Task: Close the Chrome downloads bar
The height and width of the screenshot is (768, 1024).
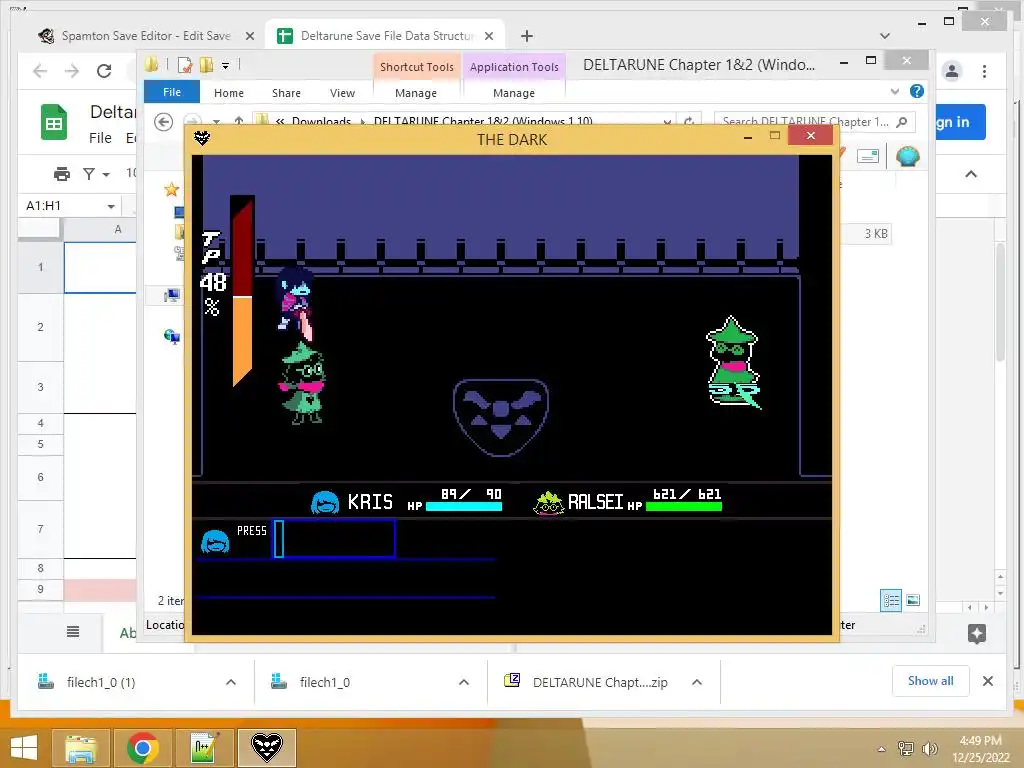Action: (988, 681)
